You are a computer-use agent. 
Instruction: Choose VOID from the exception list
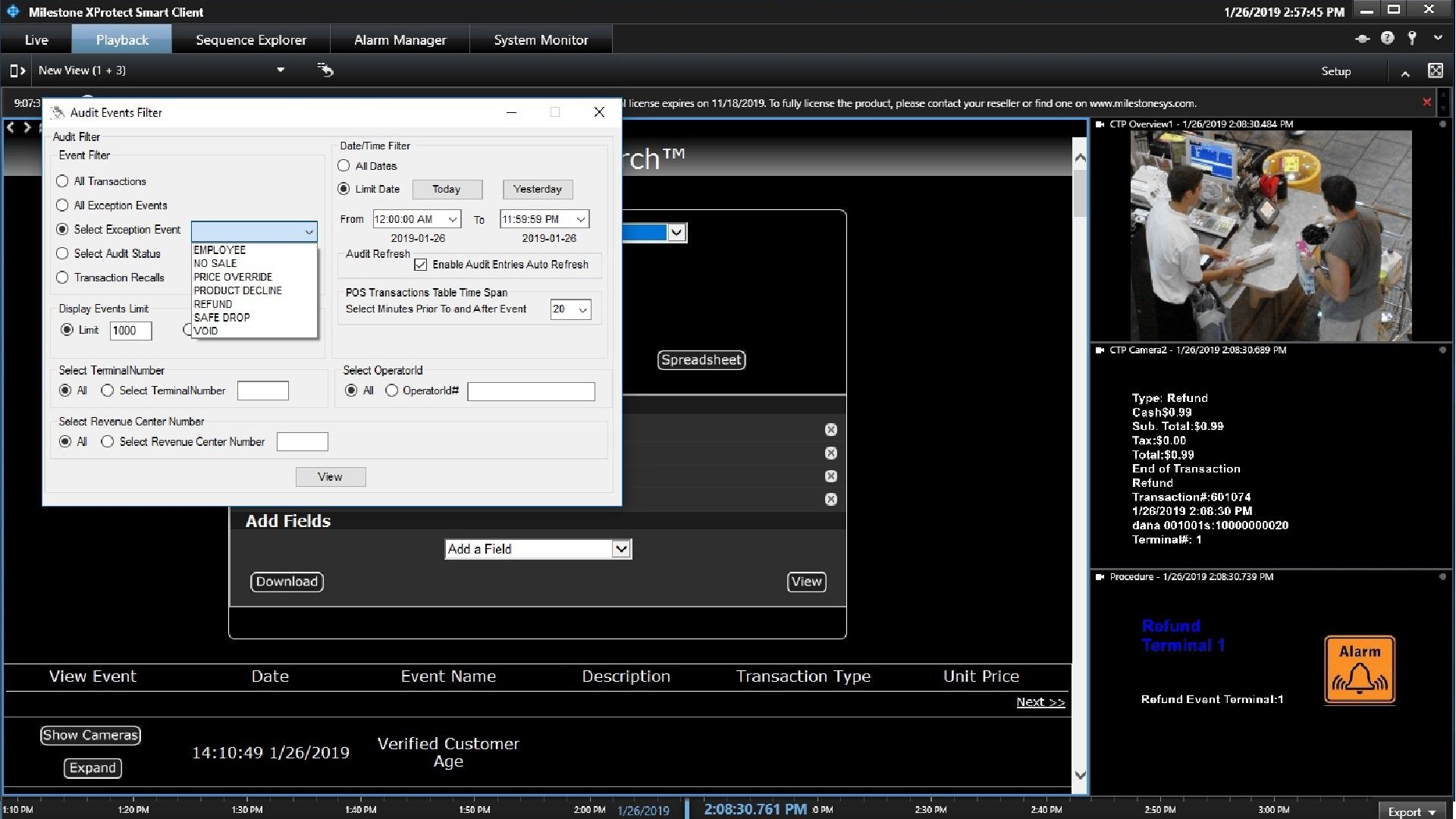(206, 331)
